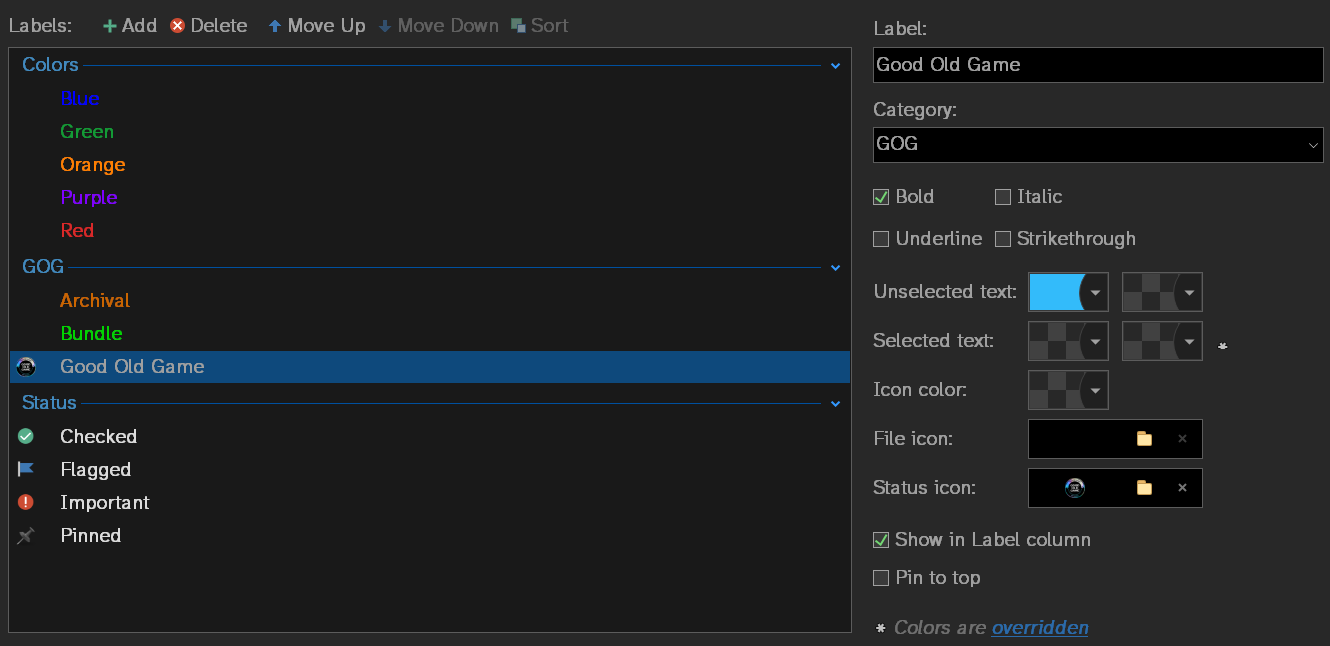The image size is (1330, 646).
Task: Browse for a File icon using folder button
Action: coord(1144,438)
